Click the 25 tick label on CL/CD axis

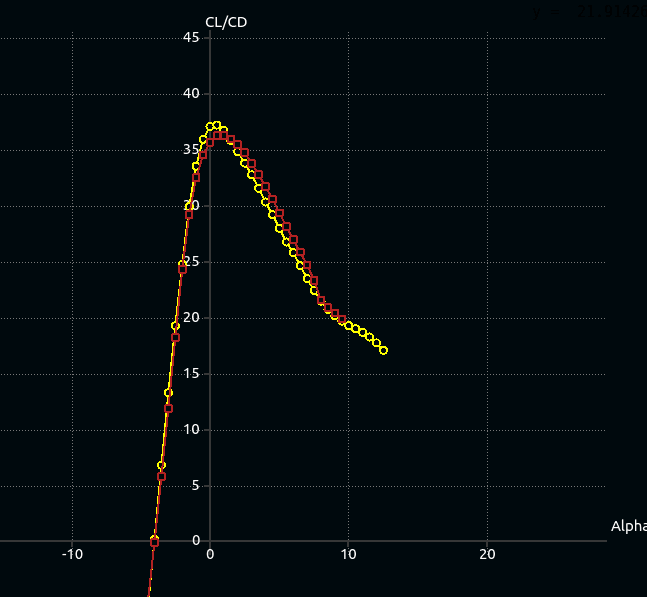[x=191, y=262]
